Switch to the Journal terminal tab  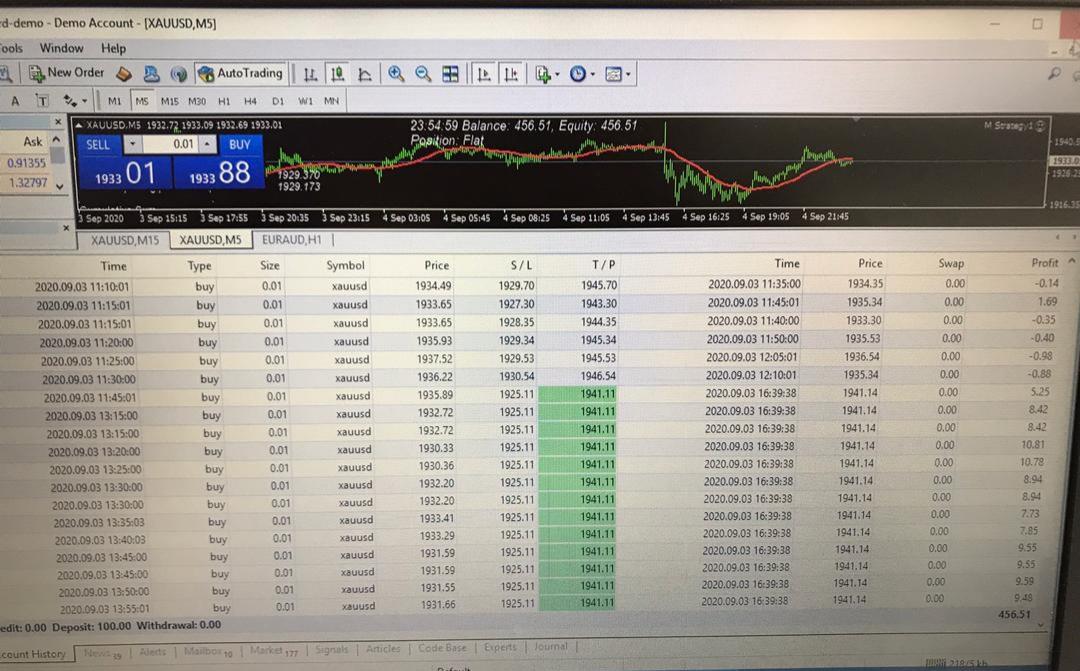551,646
